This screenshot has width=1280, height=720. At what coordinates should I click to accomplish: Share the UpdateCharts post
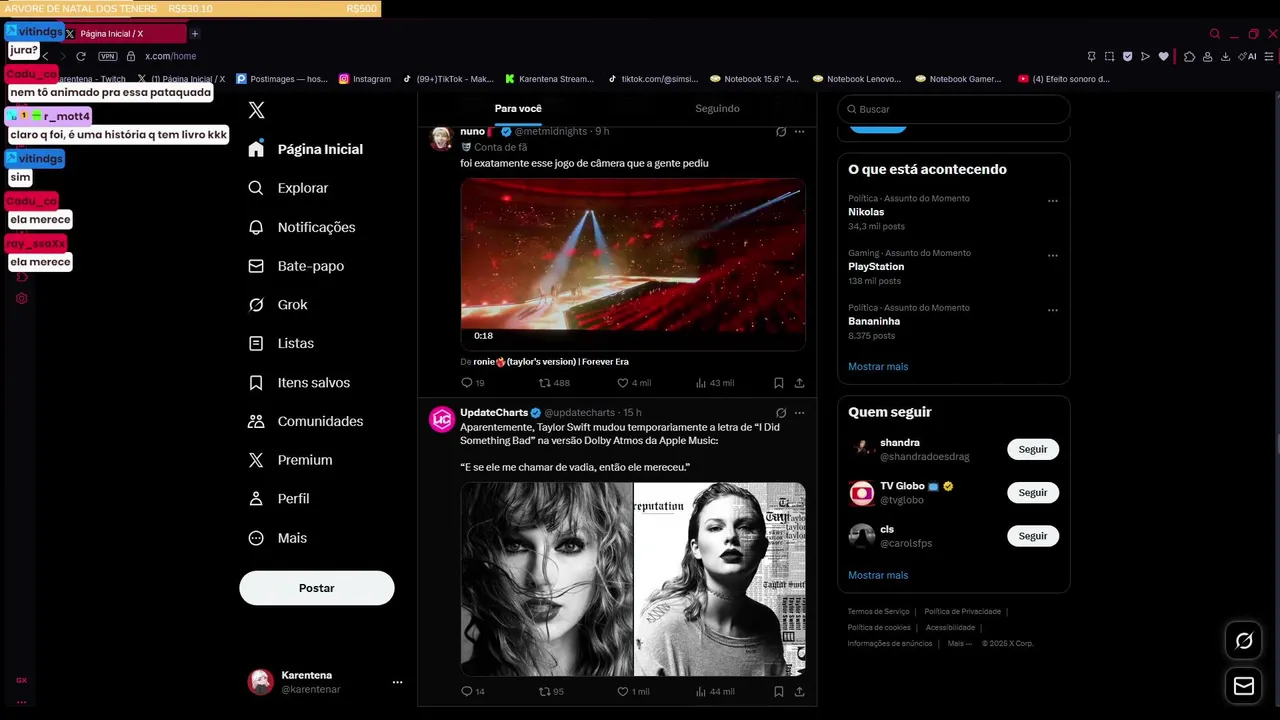pyautogui.click(x=799, y=691)
